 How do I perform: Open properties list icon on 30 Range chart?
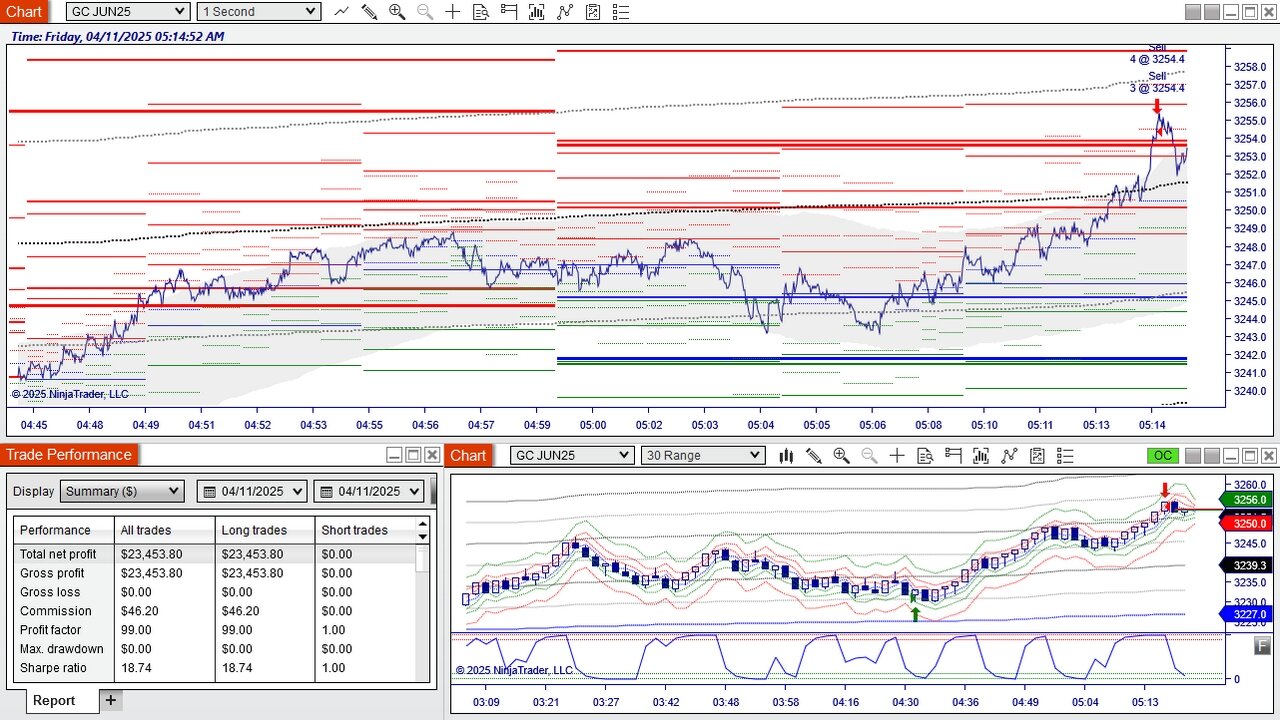coord(1065,455)
